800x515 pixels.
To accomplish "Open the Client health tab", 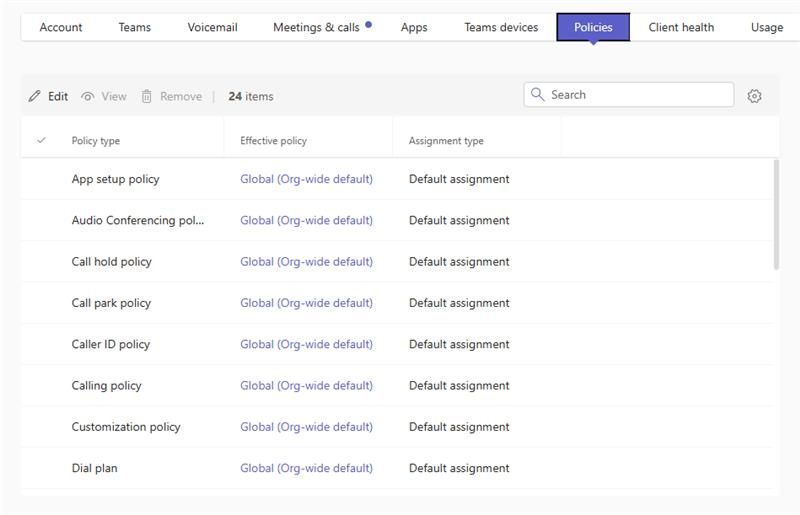I will (x=681, y=27).
